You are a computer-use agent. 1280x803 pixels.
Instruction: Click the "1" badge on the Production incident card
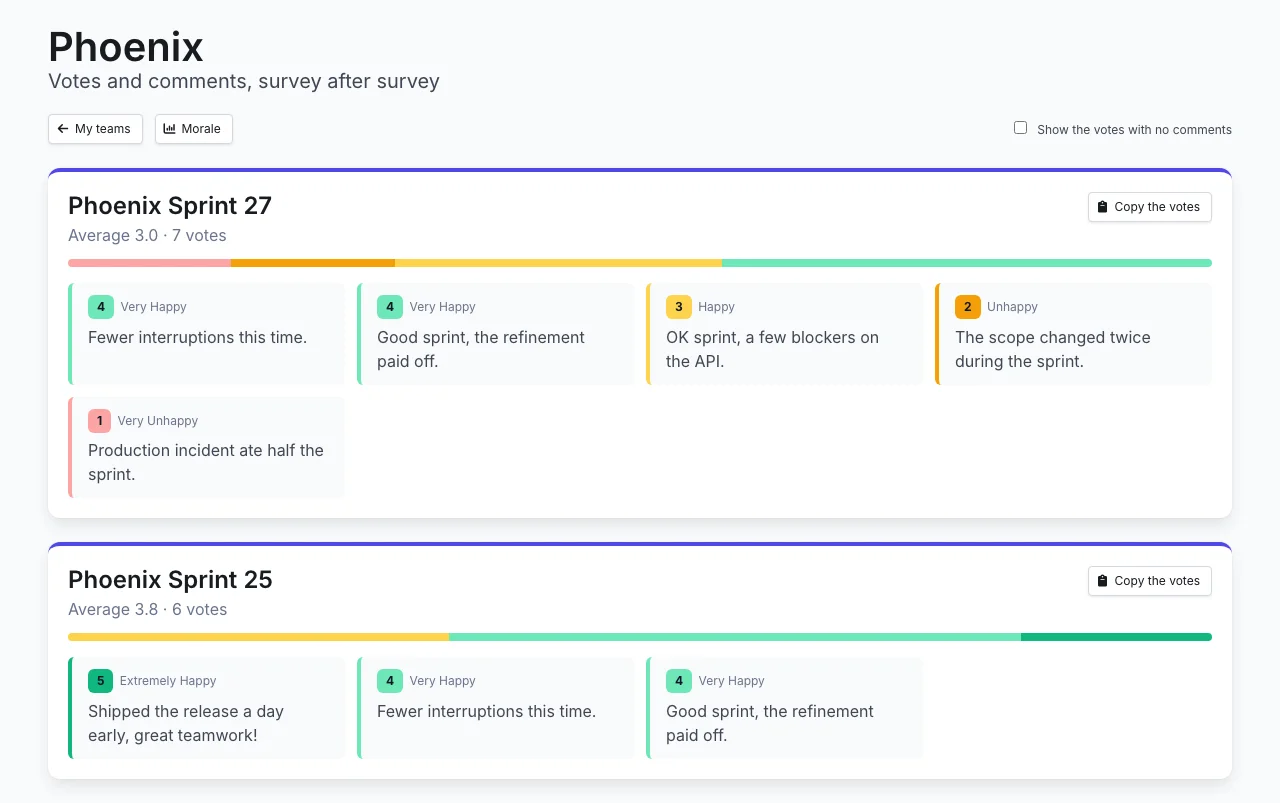[x=100, y=421]
